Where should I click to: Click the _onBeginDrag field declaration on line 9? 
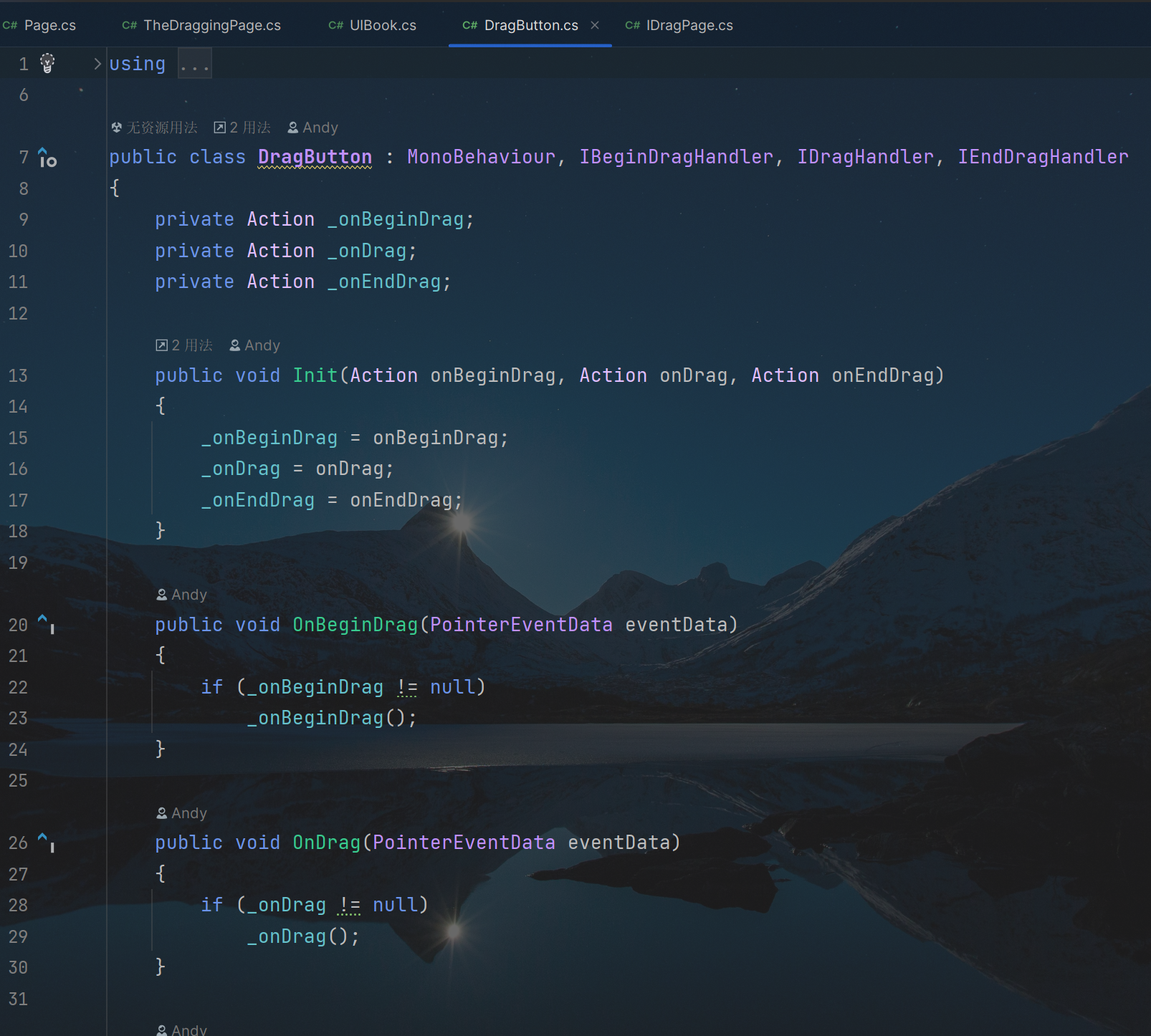pyautogui.click(x=396, y=219)
